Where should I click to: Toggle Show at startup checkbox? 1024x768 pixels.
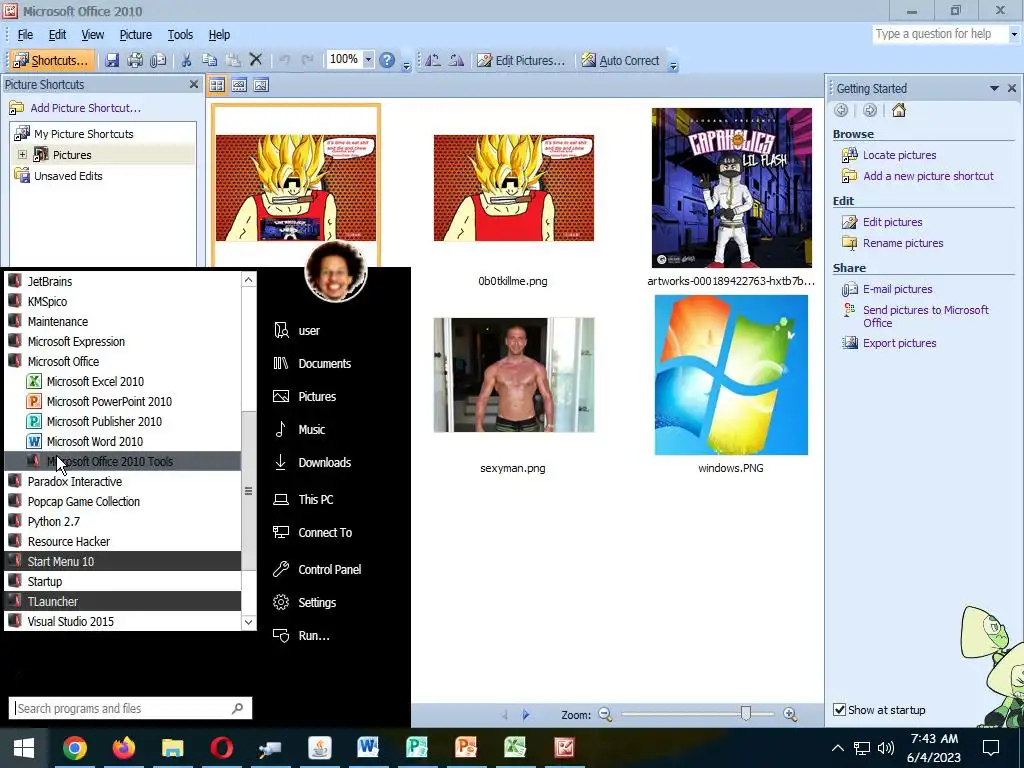tap(840, 710)
